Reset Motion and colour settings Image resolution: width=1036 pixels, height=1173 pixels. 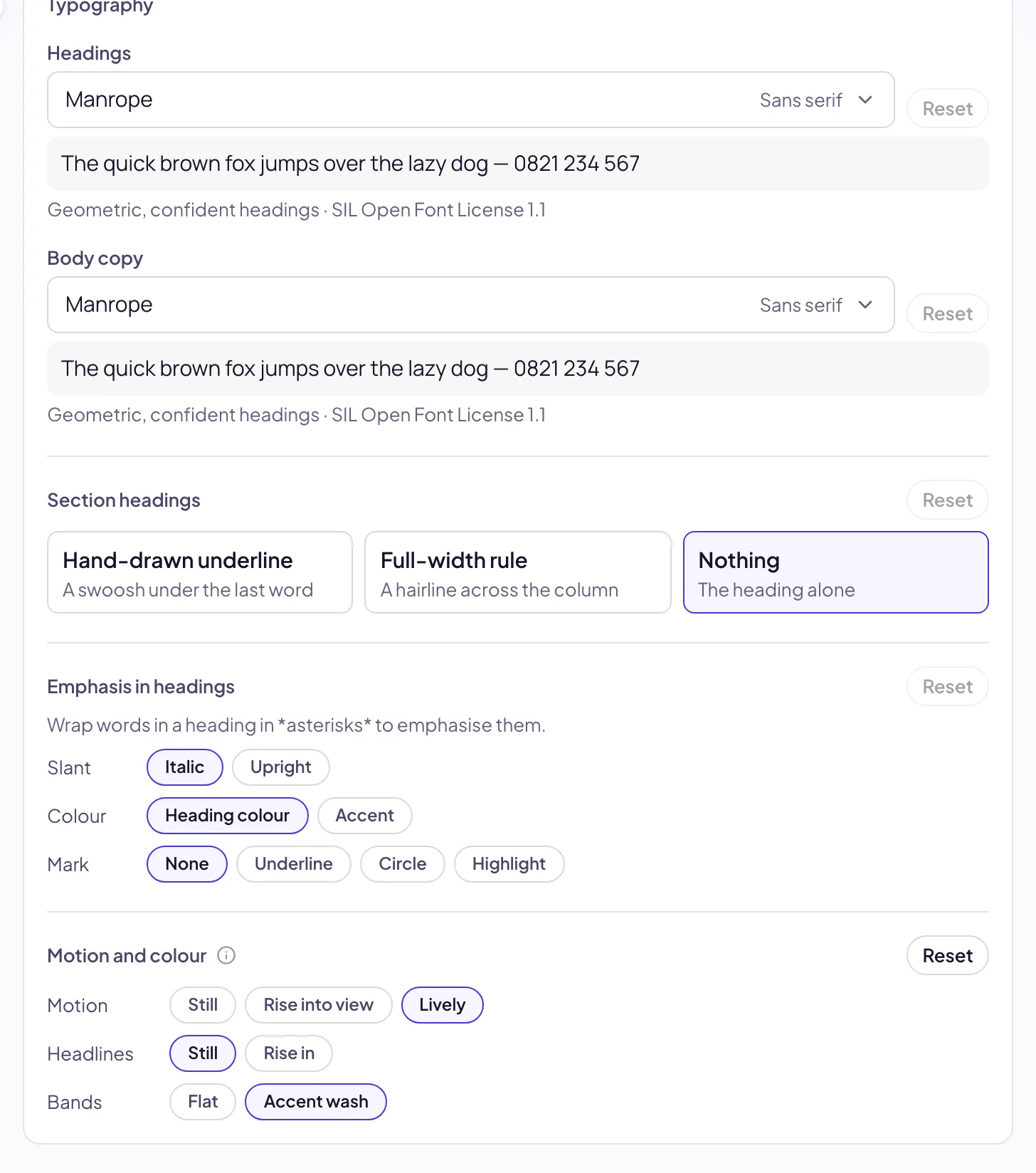(x=947, y=955)
